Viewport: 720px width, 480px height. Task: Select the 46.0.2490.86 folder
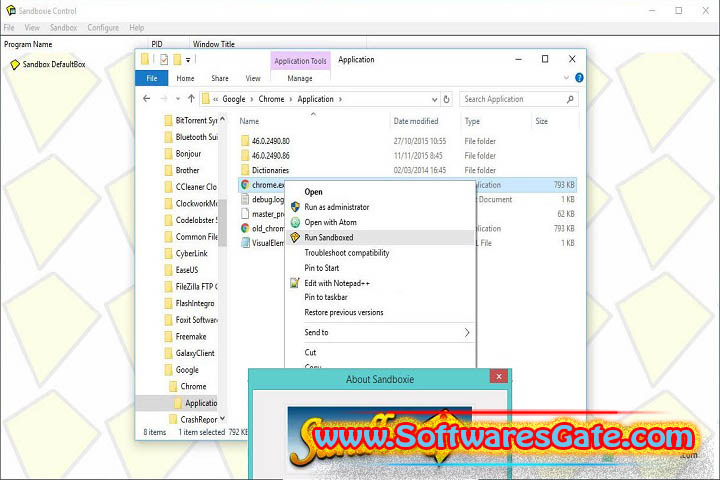pos(270,156)
